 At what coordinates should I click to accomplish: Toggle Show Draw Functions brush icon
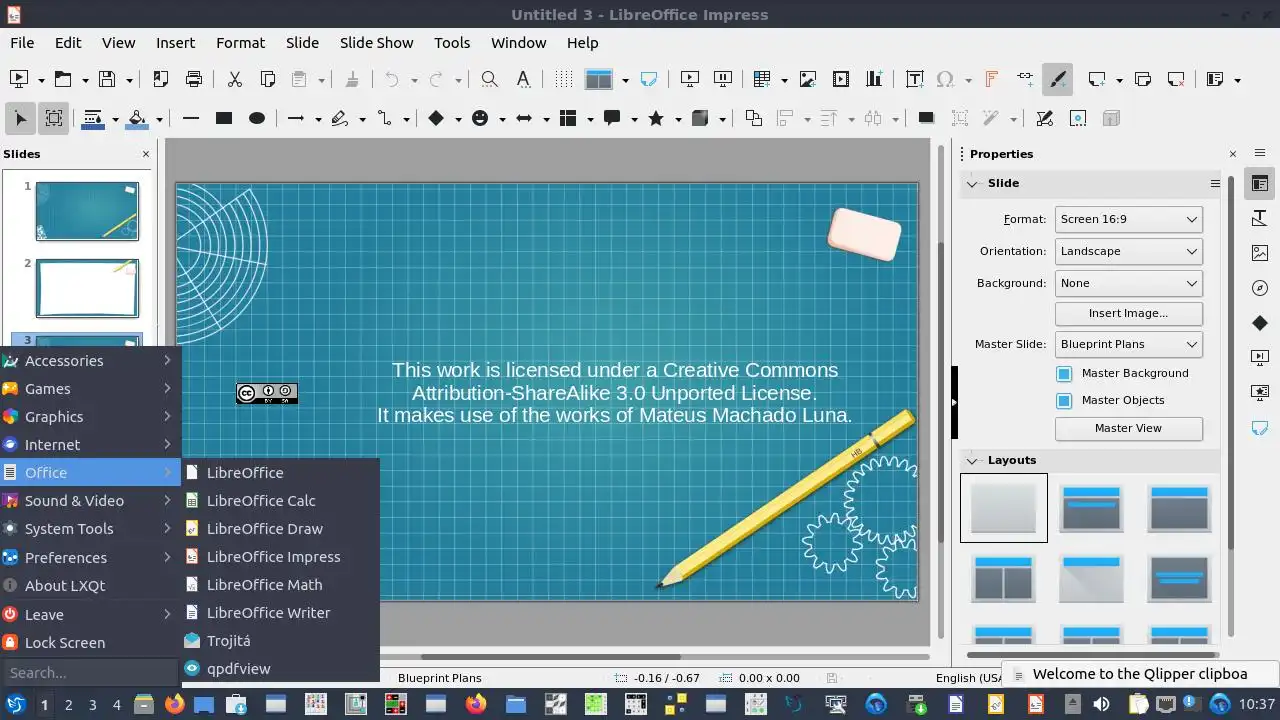point(1058,79)
